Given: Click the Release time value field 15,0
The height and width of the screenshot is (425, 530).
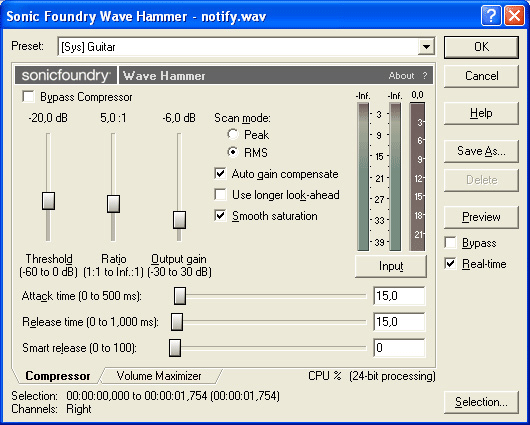Looking at the screenshot, I should click(399, 322).
